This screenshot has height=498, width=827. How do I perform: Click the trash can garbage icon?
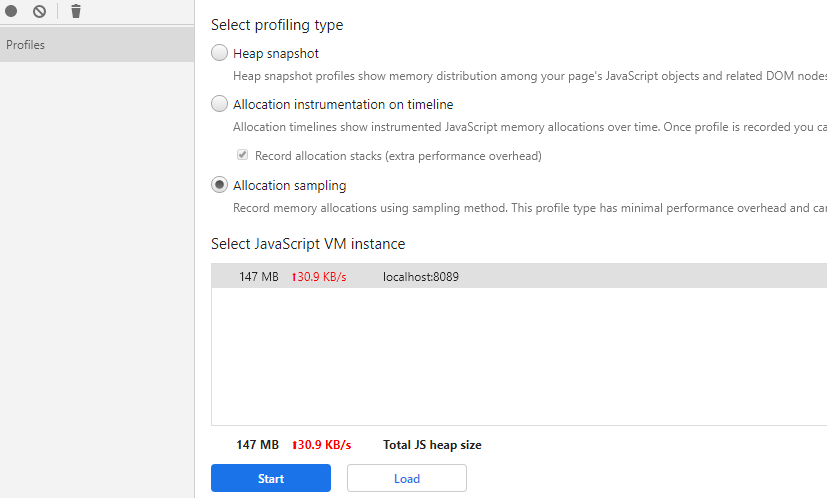pos(76,12)
